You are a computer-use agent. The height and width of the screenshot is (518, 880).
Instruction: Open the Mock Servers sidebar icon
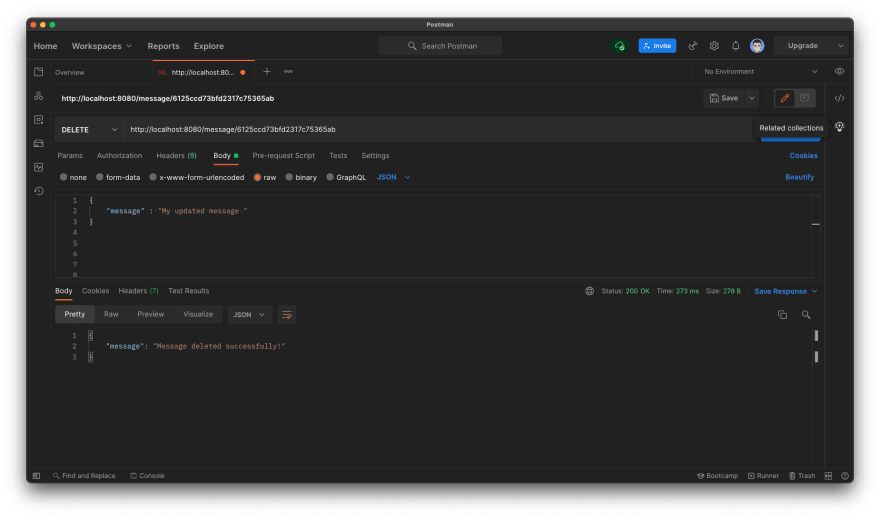(x=38, y=143)
